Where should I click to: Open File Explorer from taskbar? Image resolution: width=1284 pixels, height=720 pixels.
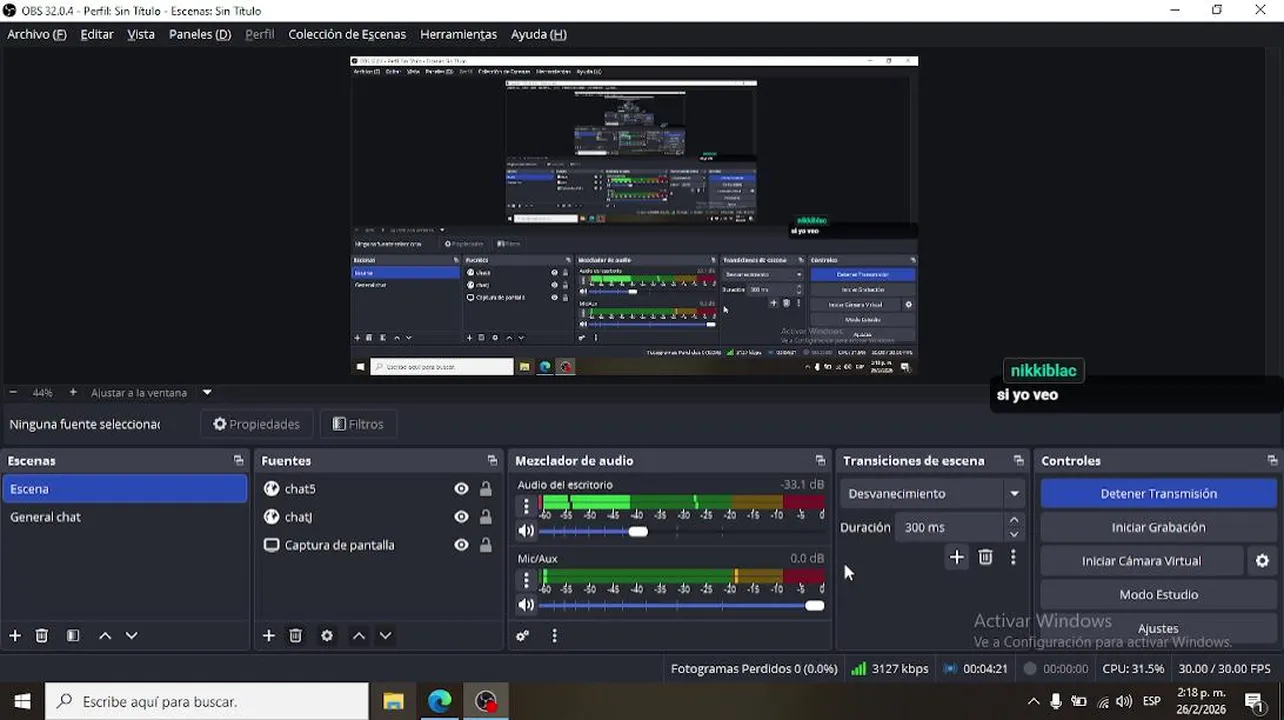tap(393, 701)
